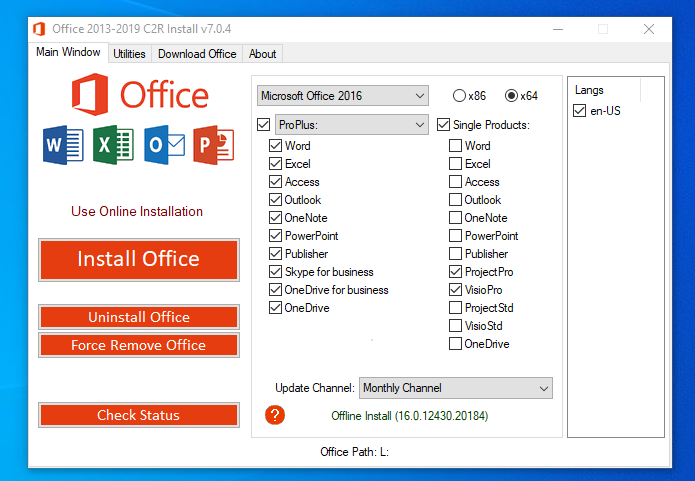Check the VisioStd checkbox
The image size is (695, 481).
tap(455, 325)
